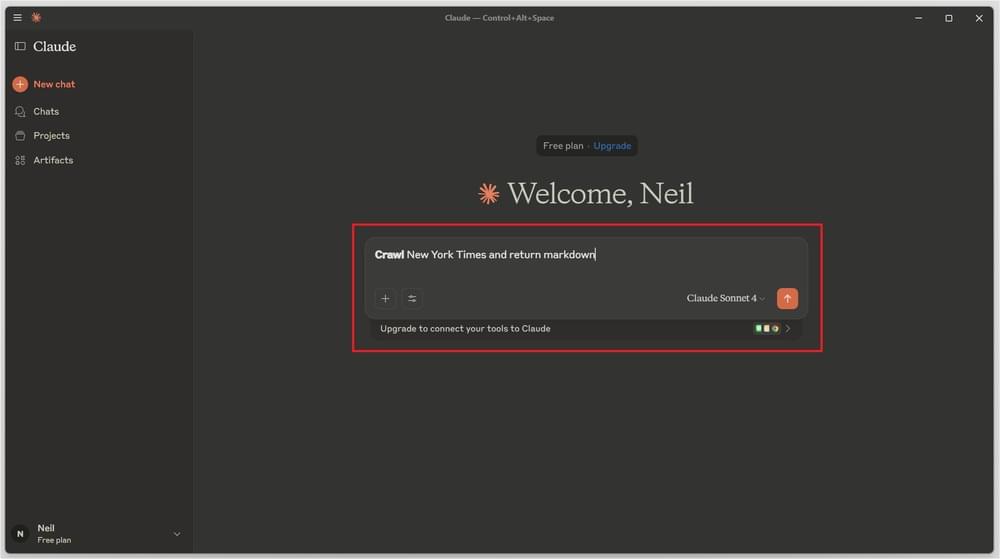Send the message with the orange arrow

(787, 298)
